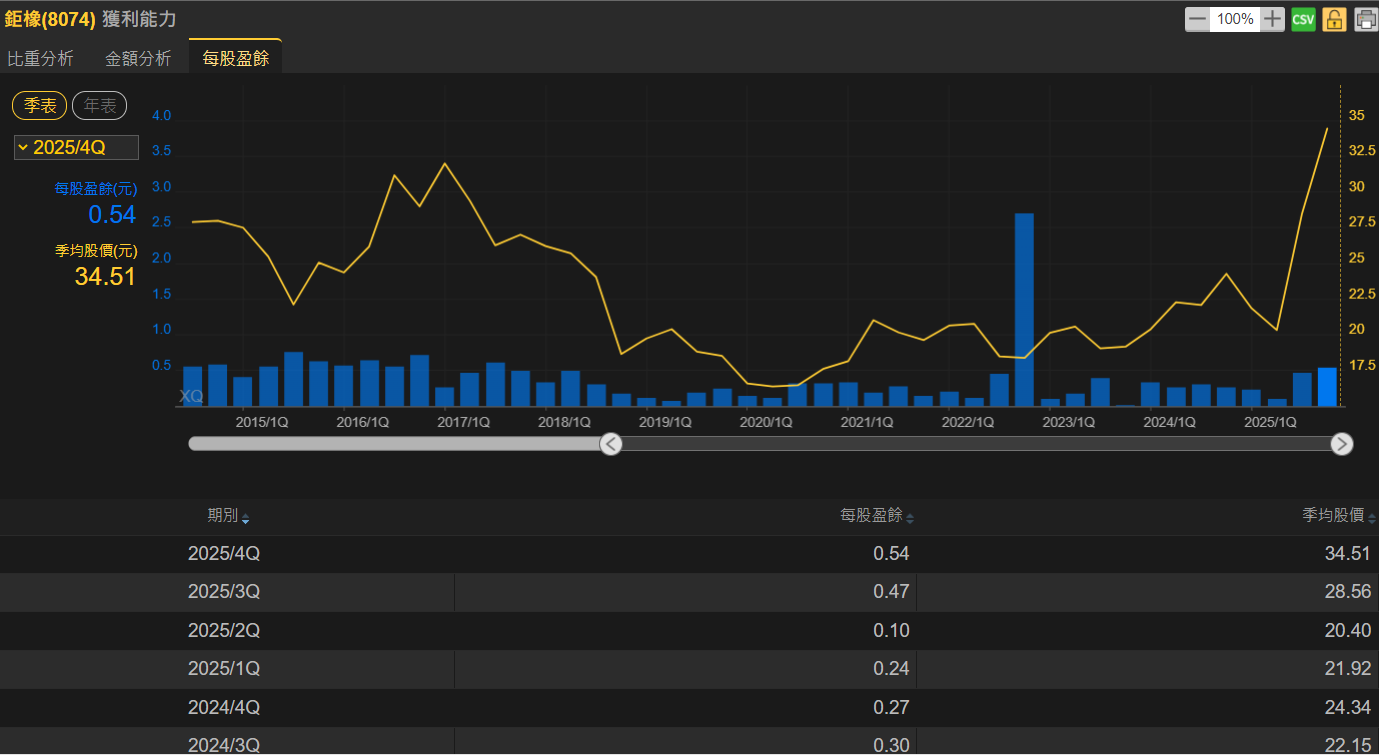Export data with the CSV icon

[x=1303, y=19]
